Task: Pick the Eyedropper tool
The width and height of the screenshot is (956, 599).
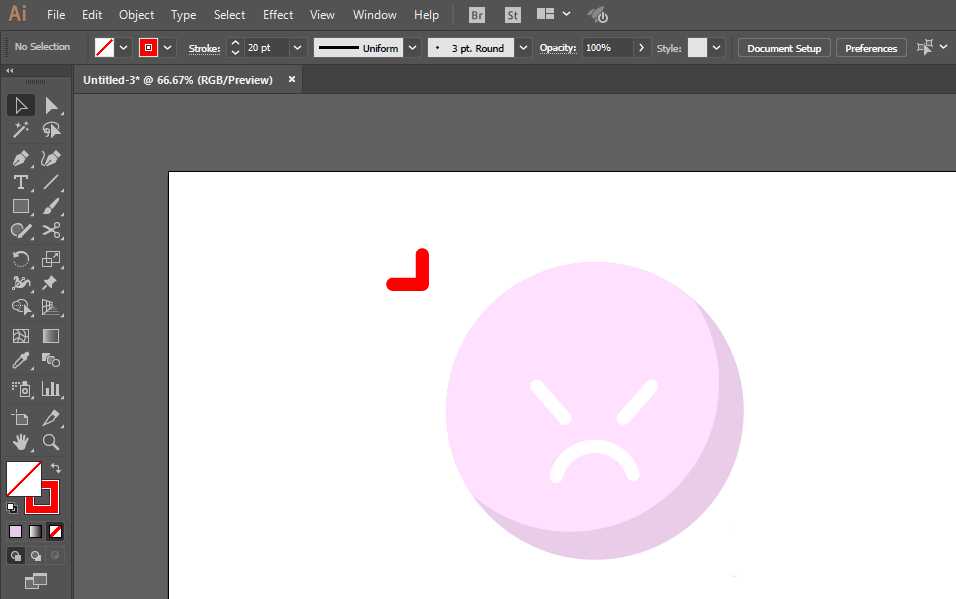Action: click(x=21, y=360)
